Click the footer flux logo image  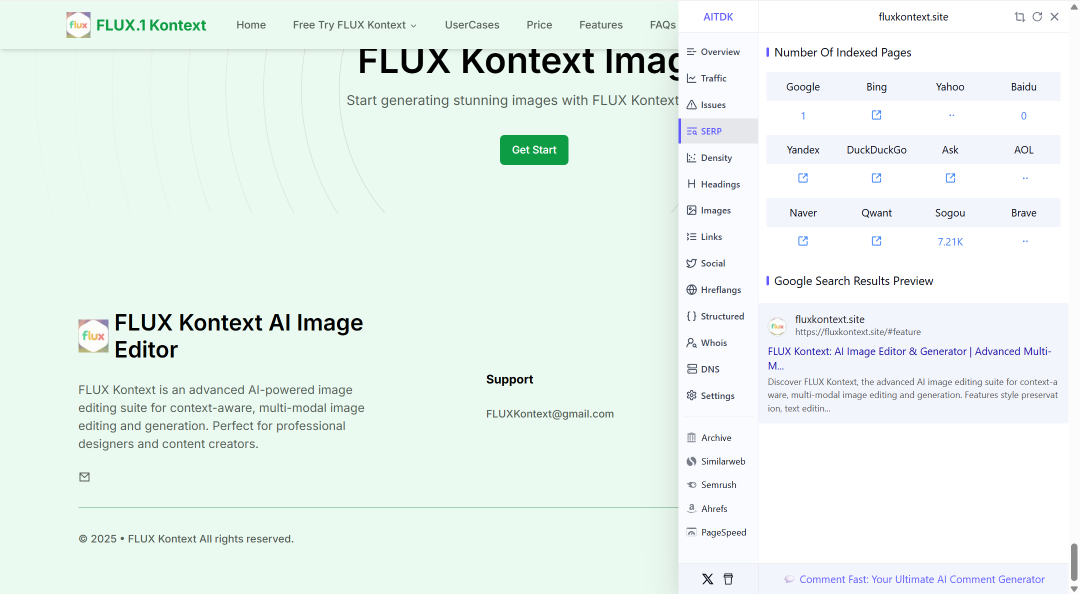pyautogui.click(x=93, y=336)
